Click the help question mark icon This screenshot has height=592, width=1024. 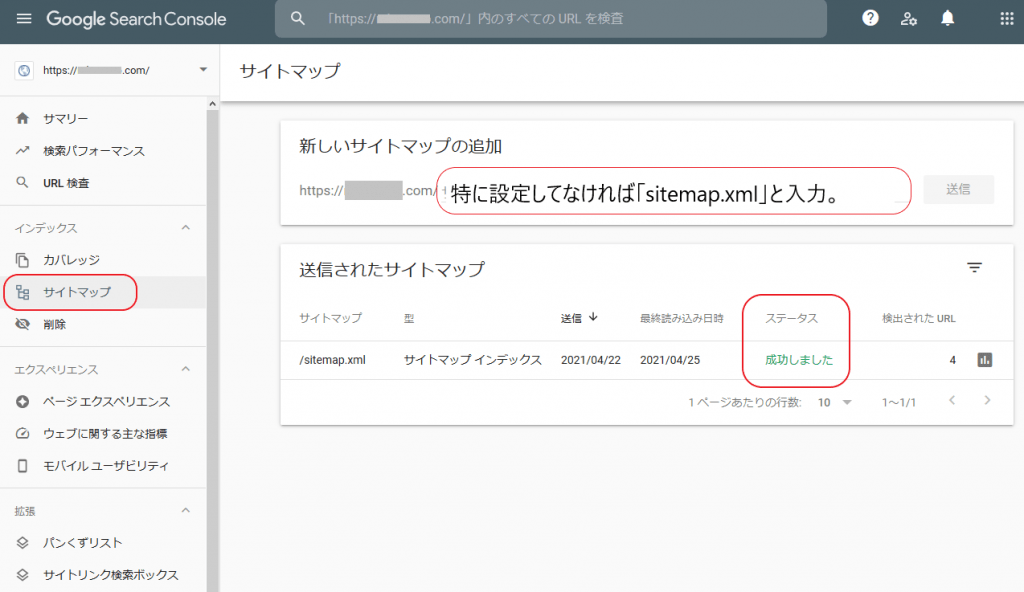click(870, 18)
